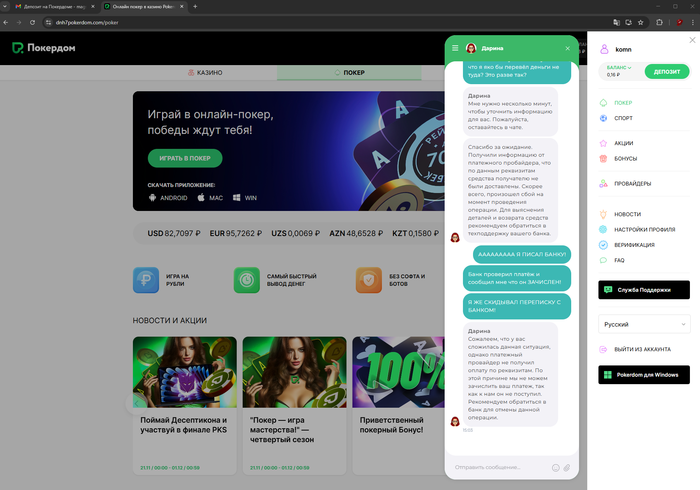Download the Win app
This screenshot has height=490, width=700.
tap(245, 198)
